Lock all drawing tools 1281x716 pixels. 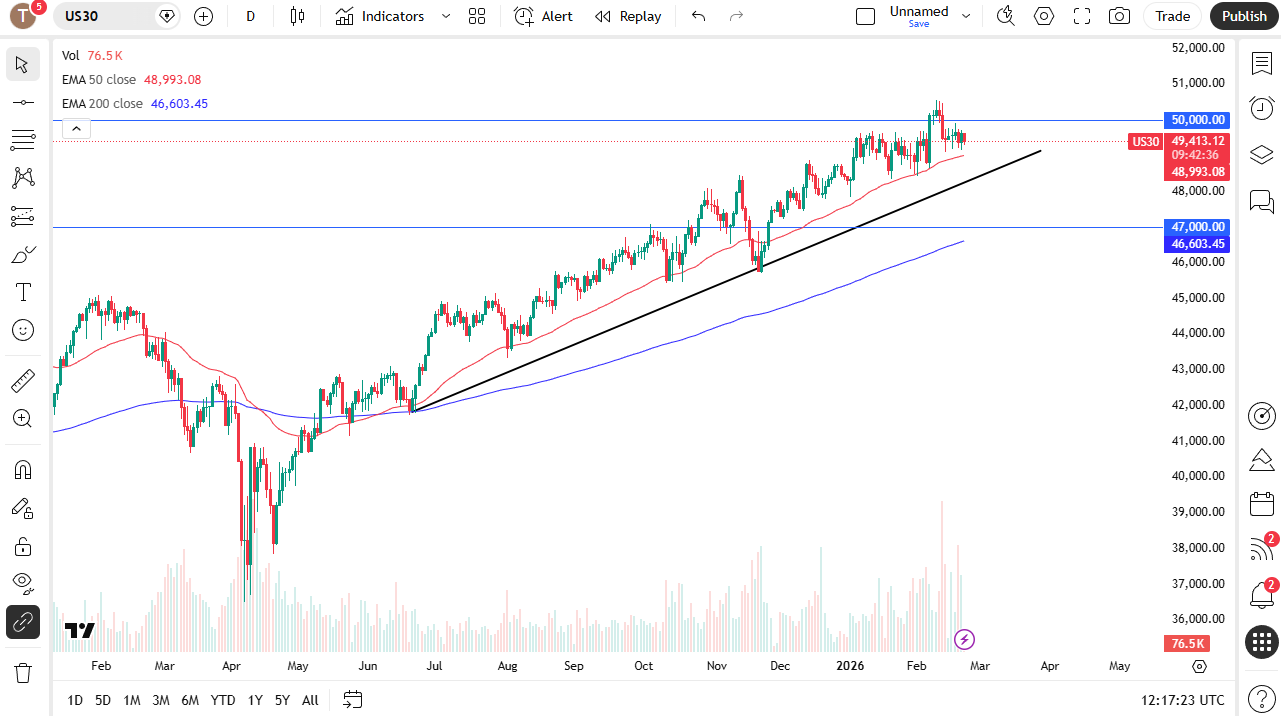(22, 546)
